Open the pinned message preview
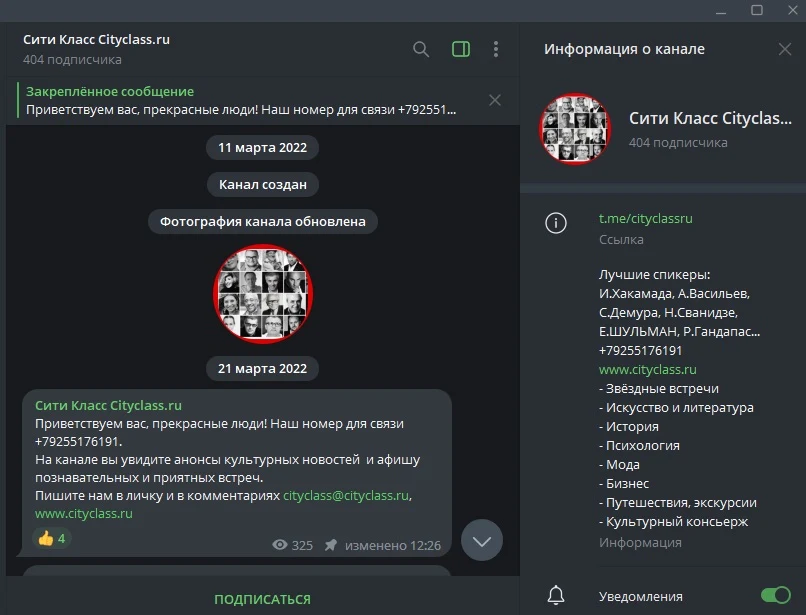 click(241, 101)
